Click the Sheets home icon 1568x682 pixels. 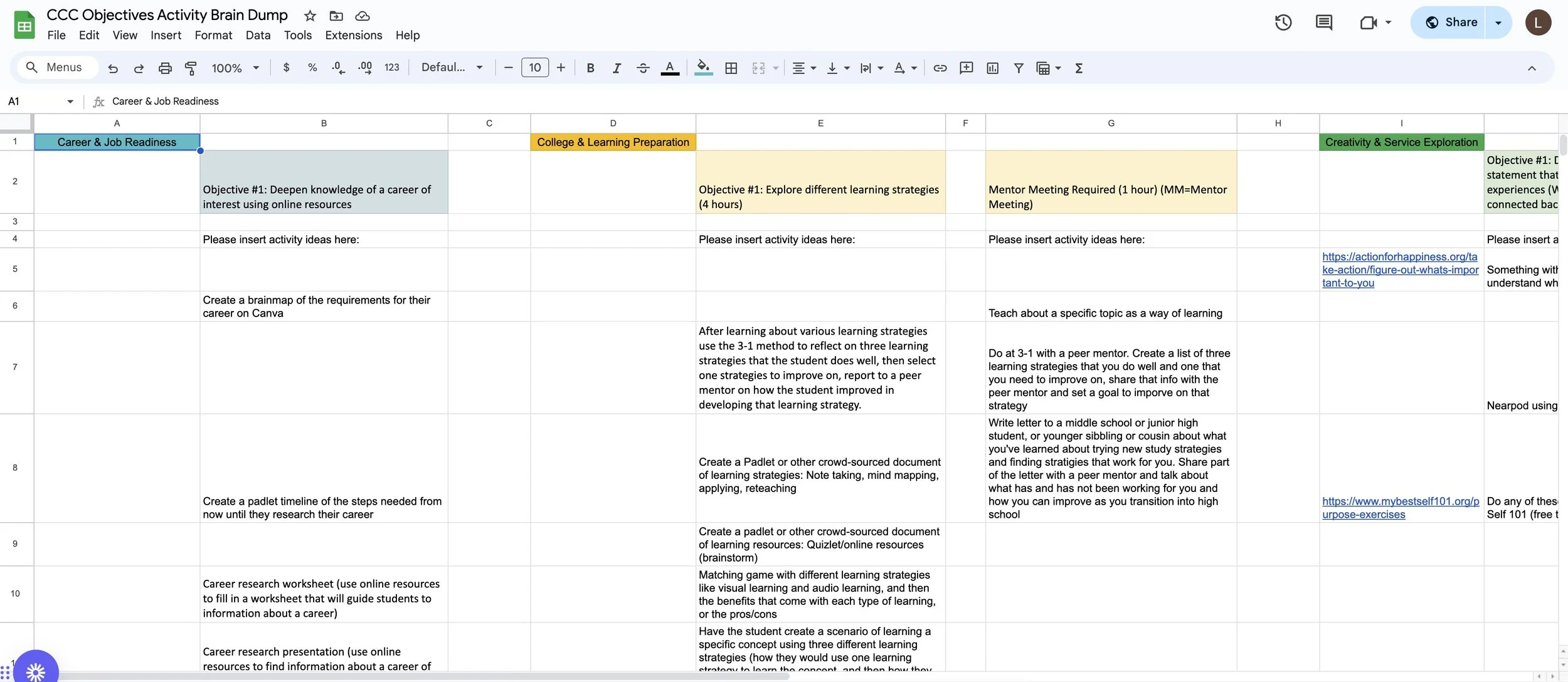click(x=24, y=25)
